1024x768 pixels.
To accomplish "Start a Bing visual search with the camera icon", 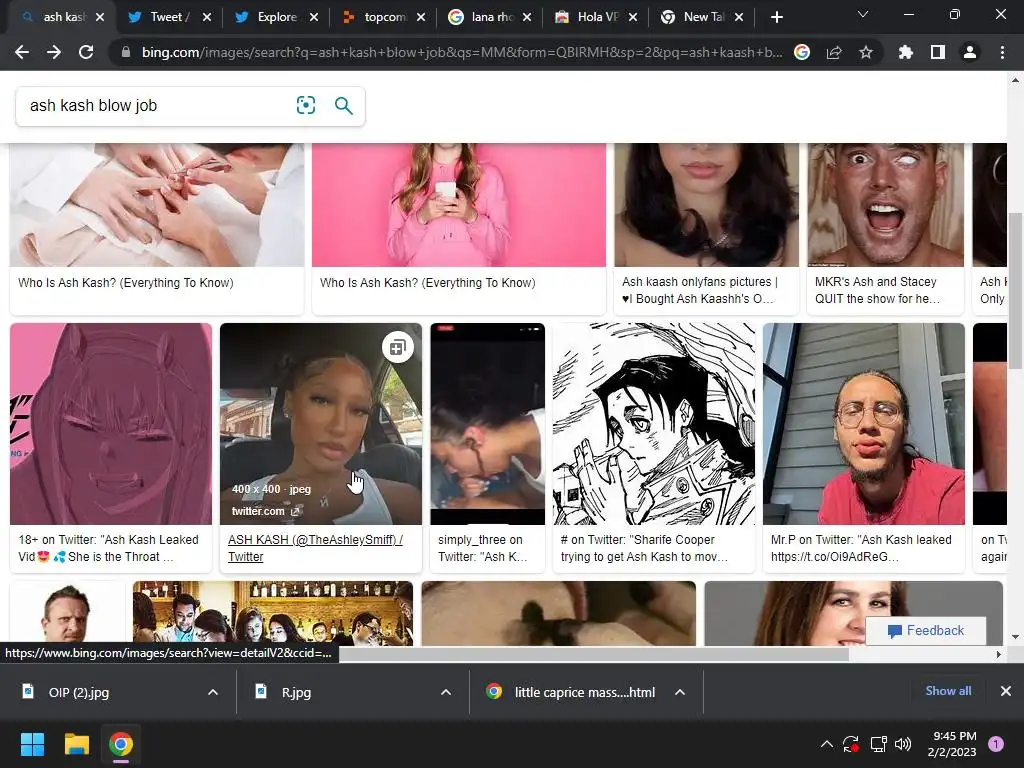I will pyautogui.click(x=306, y=105).
